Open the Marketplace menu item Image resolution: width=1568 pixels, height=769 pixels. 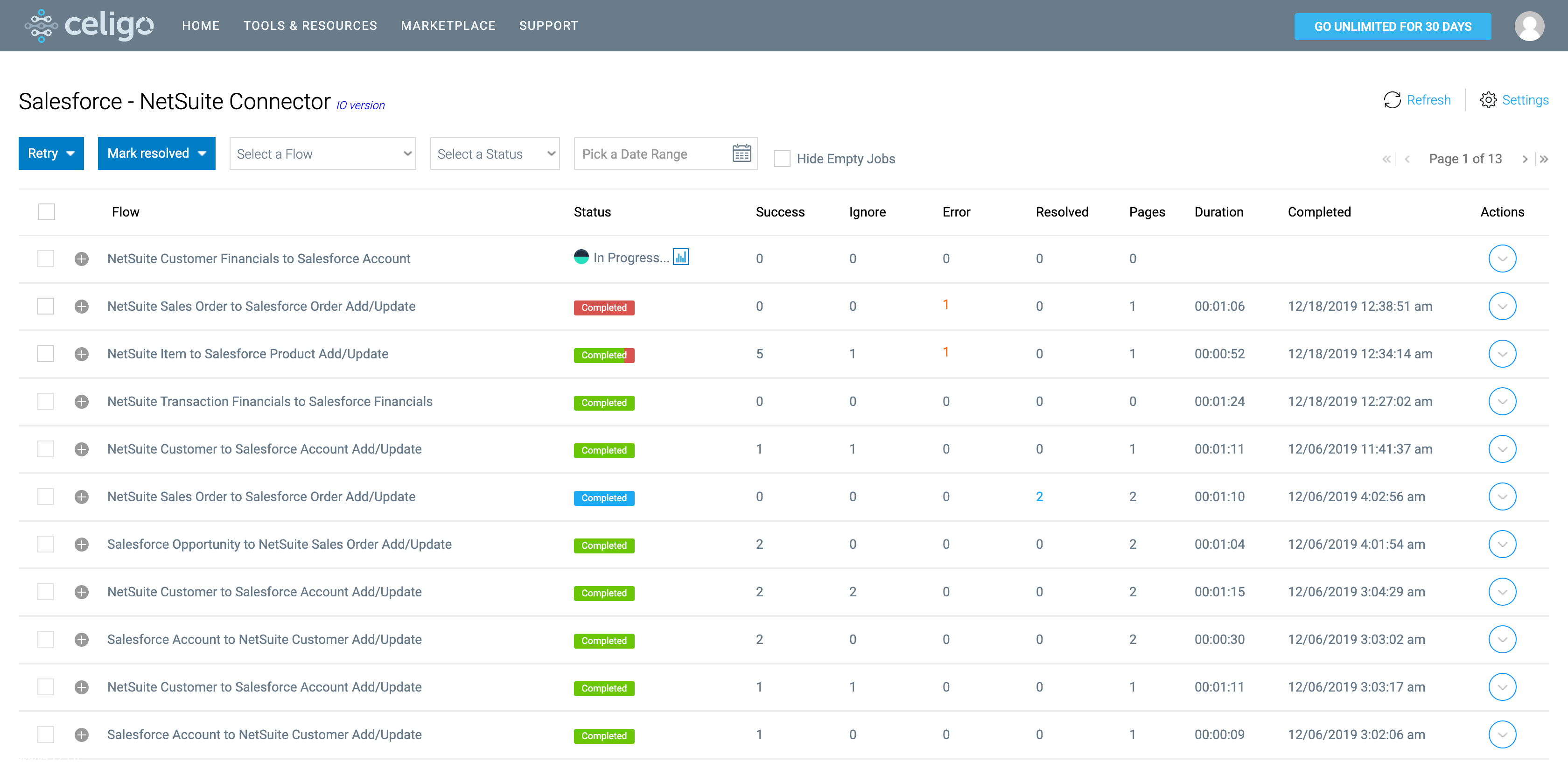point(448,26)
